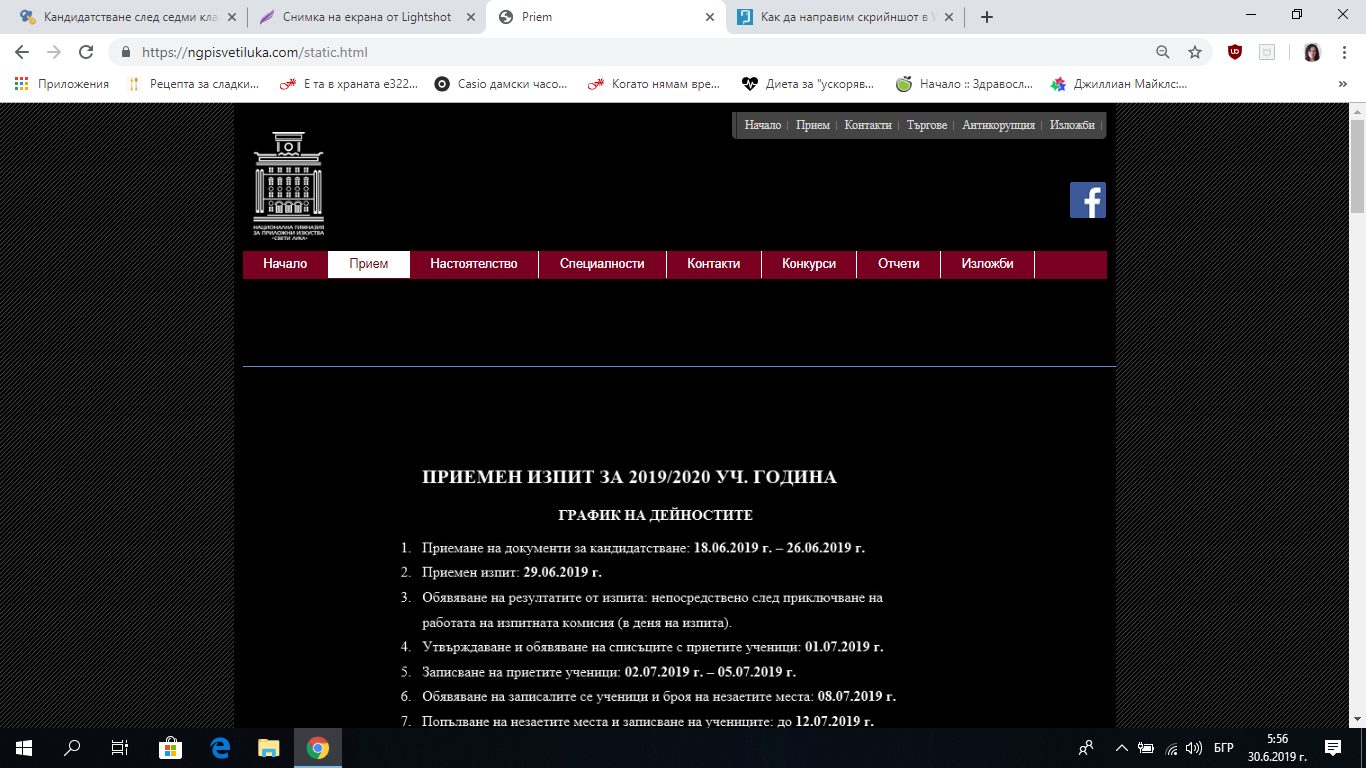
Task: Open the zoom magnifier icon in address bar
Action: pos(1163,52)
